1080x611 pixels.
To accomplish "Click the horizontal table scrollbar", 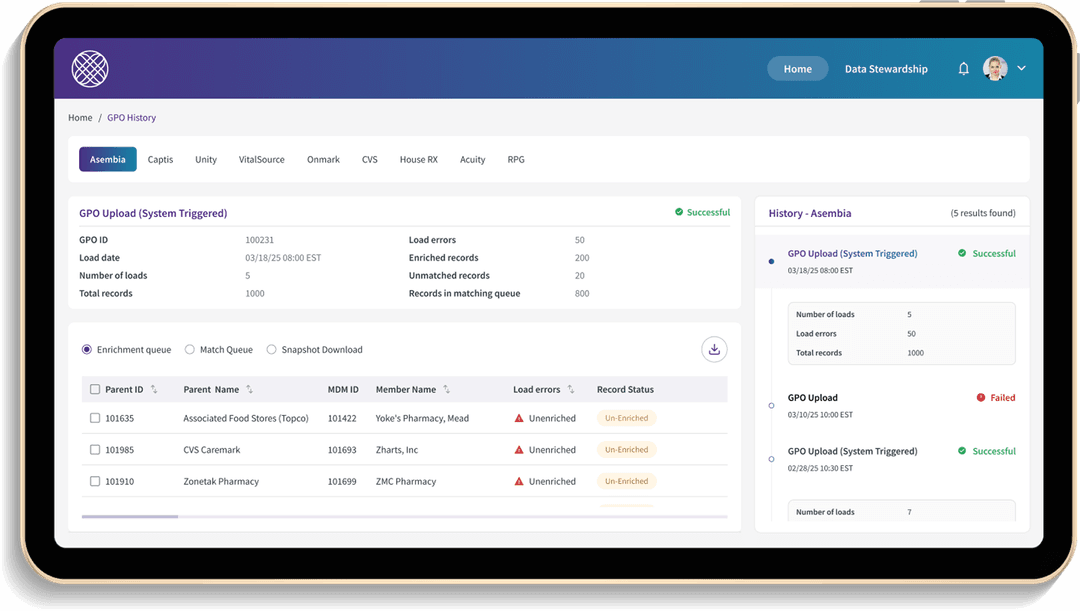I will tap(130, 516).
